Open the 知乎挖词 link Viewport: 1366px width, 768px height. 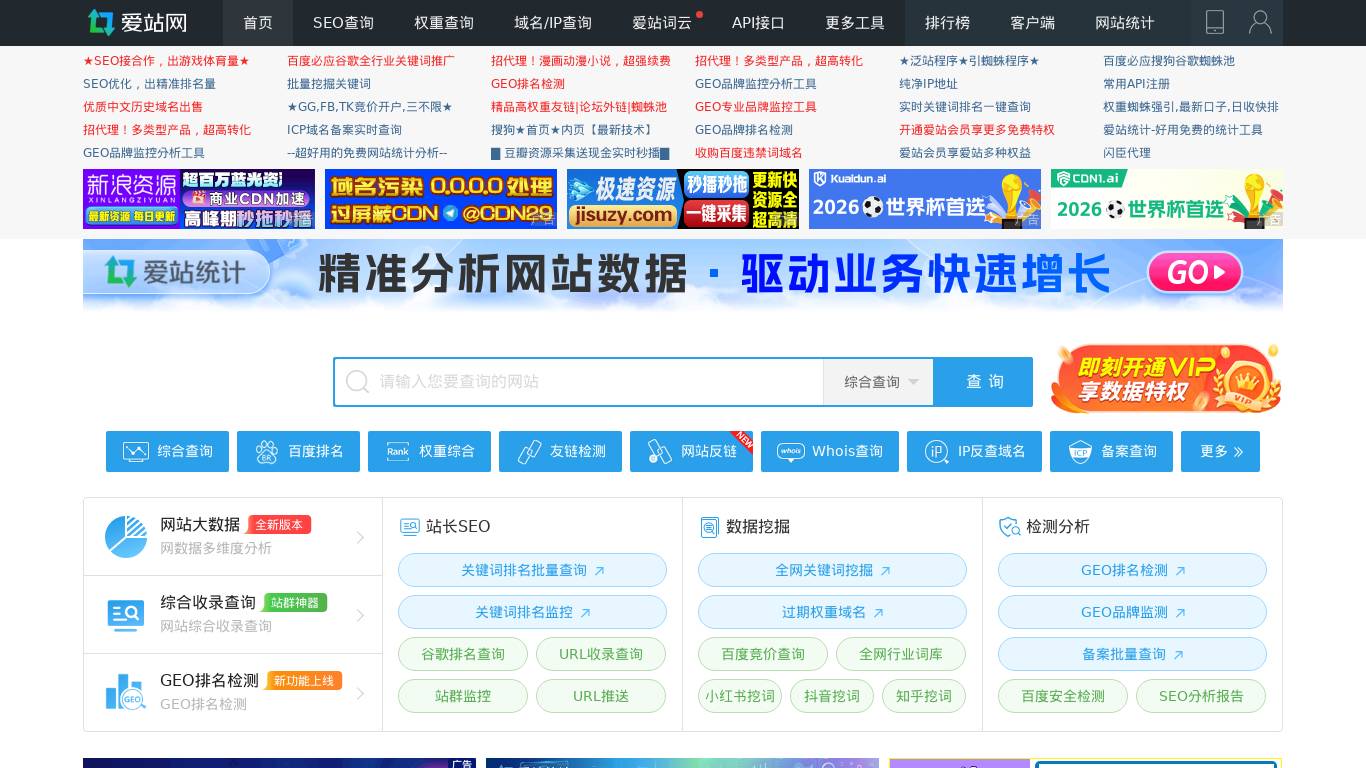coord(924,696)
